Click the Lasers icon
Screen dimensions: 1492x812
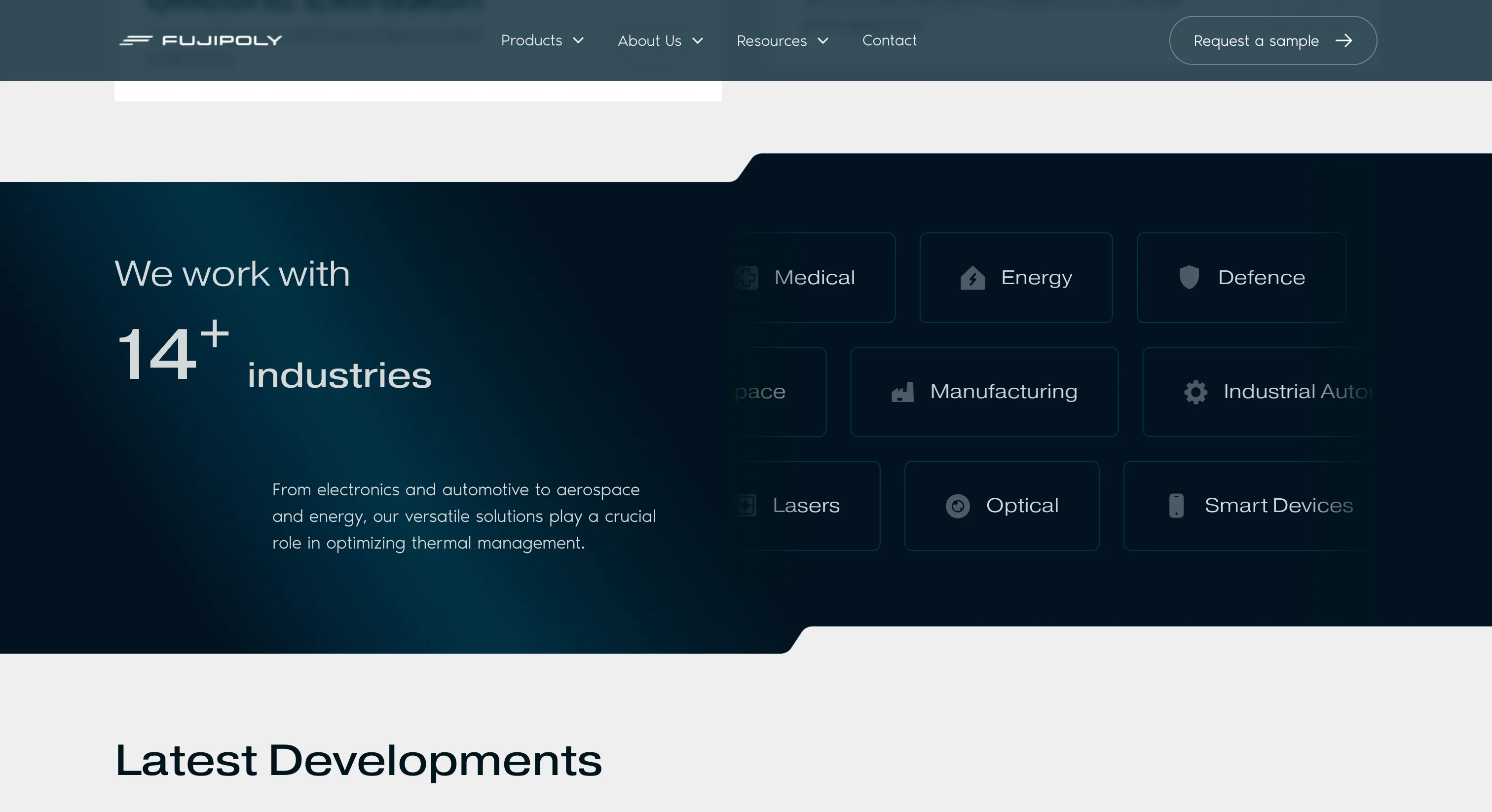746,506
